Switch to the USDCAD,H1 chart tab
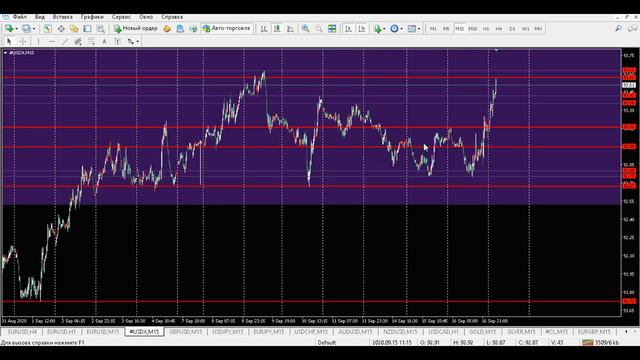Image resolution: width=640 pixels, height=360 pixels. [x=443, y=332]
